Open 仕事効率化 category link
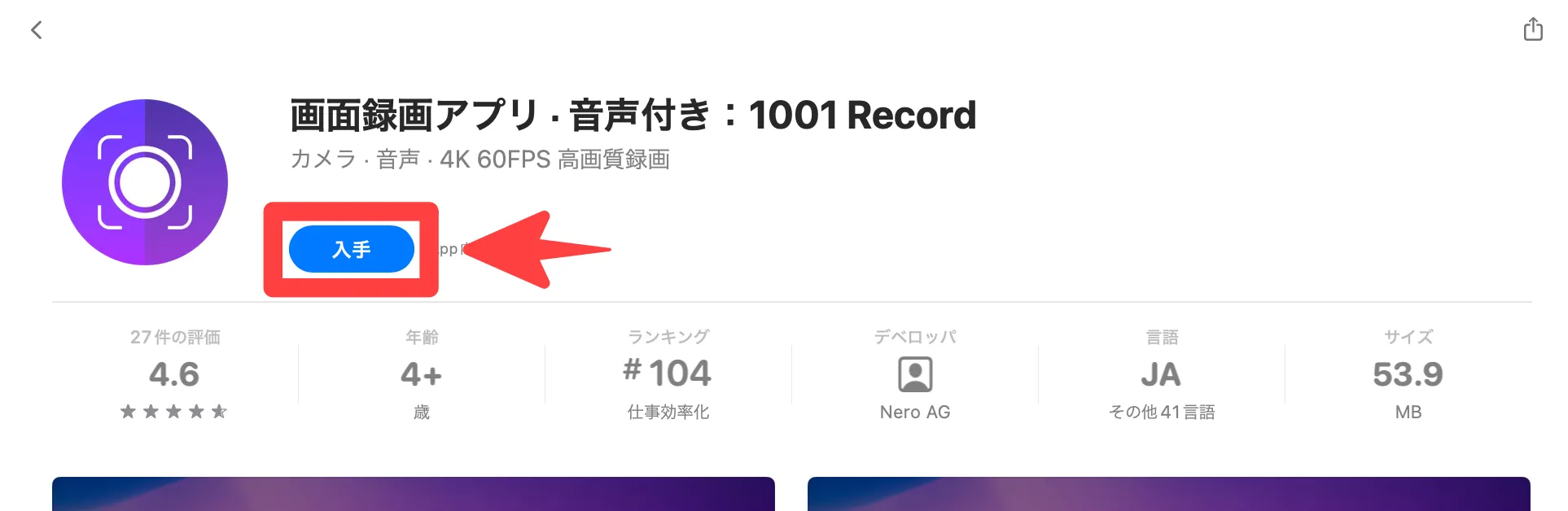This screenshot has height=511, width=1568. coord(668,413)
